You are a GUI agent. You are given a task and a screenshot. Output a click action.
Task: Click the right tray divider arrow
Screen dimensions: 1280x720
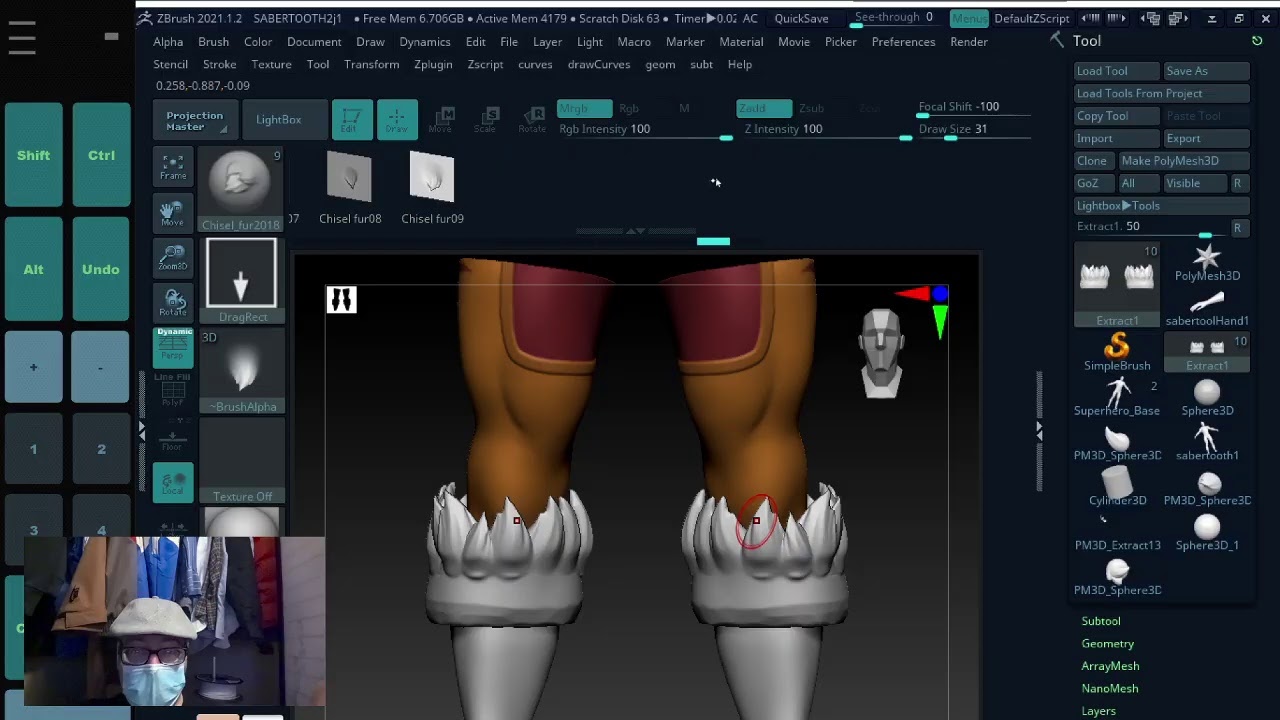pos(1039,431)
